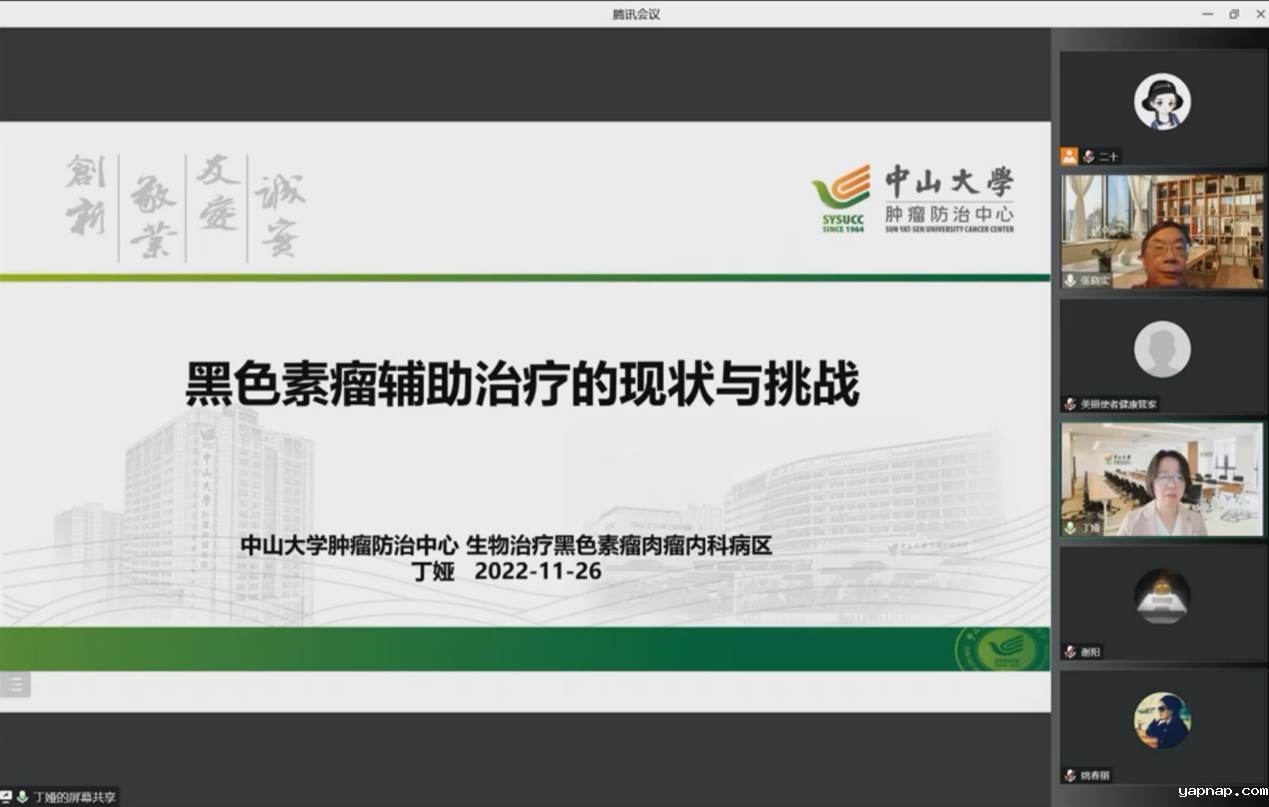Click muted microphone icon next to 二十
This screenshot has height=807, width=1269.
point(1088,156)
